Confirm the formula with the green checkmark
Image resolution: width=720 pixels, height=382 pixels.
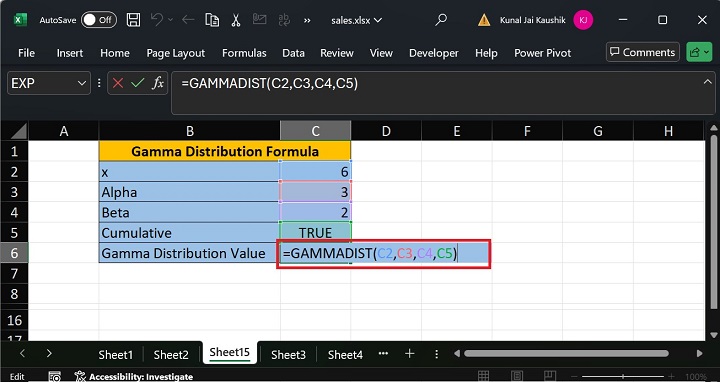[137, 83]
